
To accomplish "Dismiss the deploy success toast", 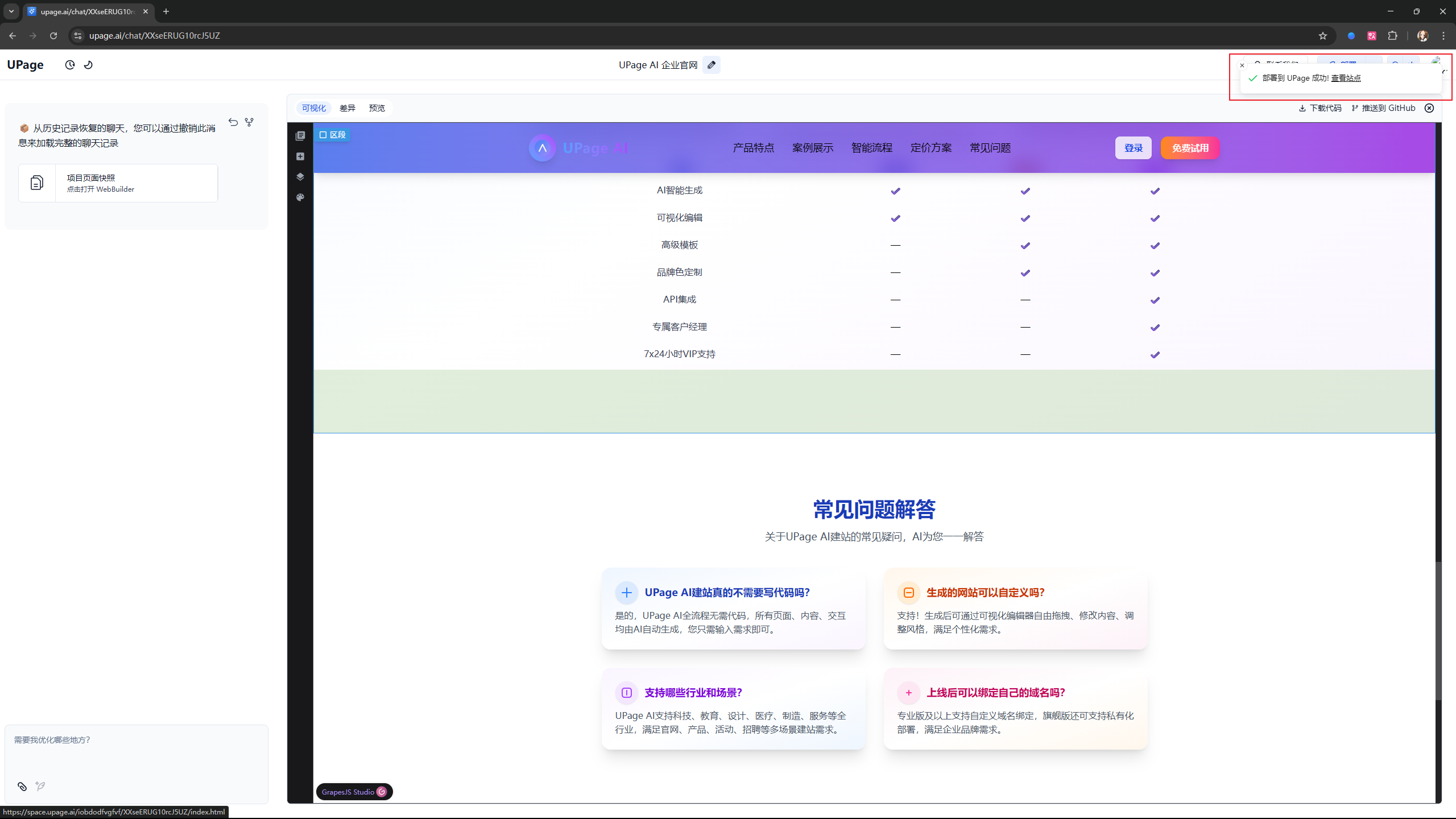I will [1242, 65].
